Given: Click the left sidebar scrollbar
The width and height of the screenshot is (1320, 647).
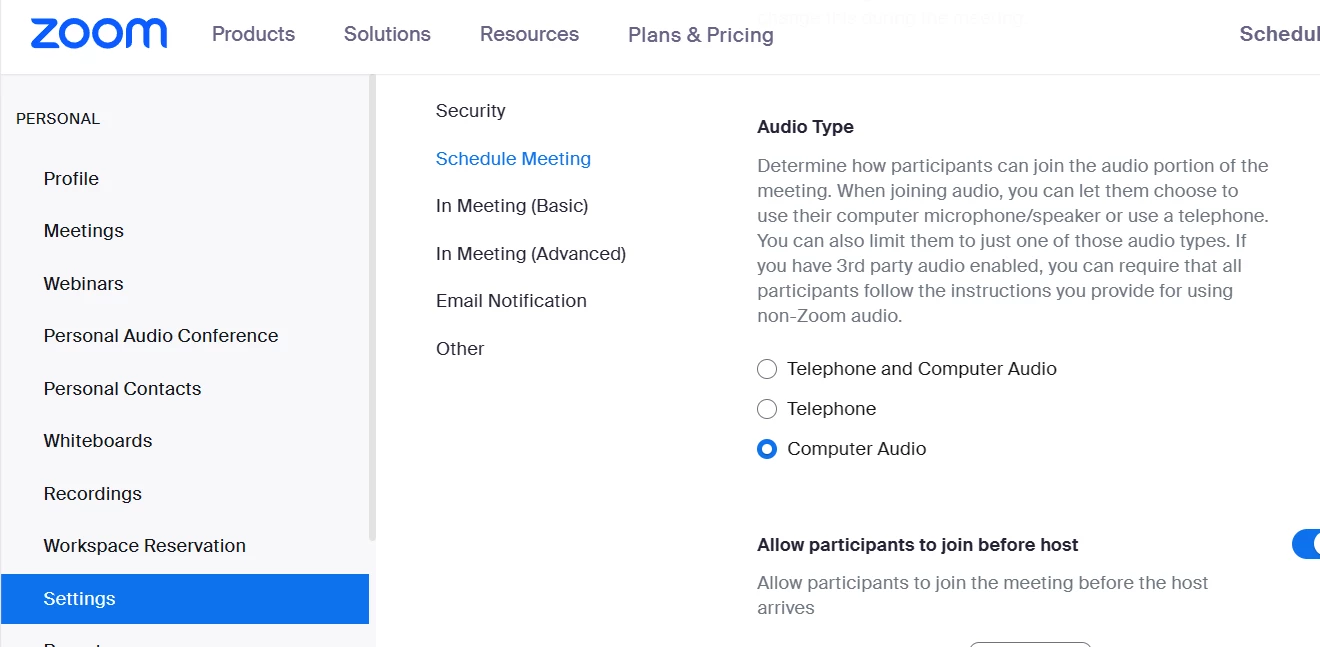Looking at the screenshot, I should click(x=372, y=300).
